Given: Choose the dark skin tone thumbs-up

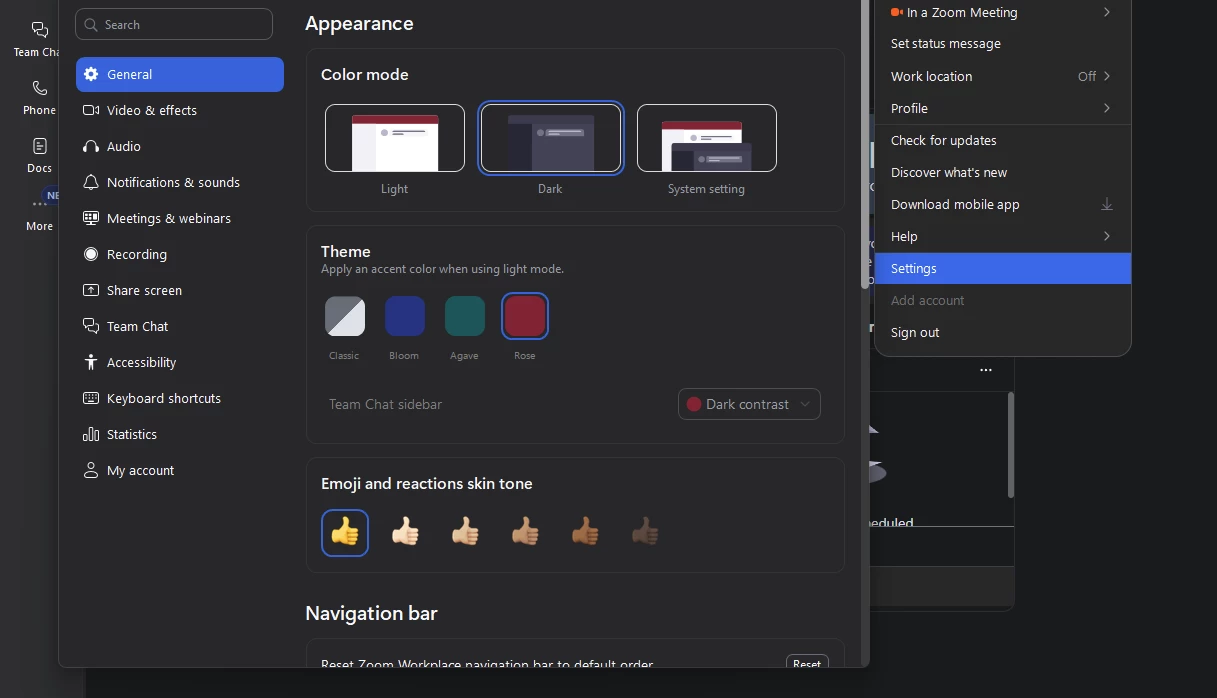Looking at the screenshot, I should point(645,532).
